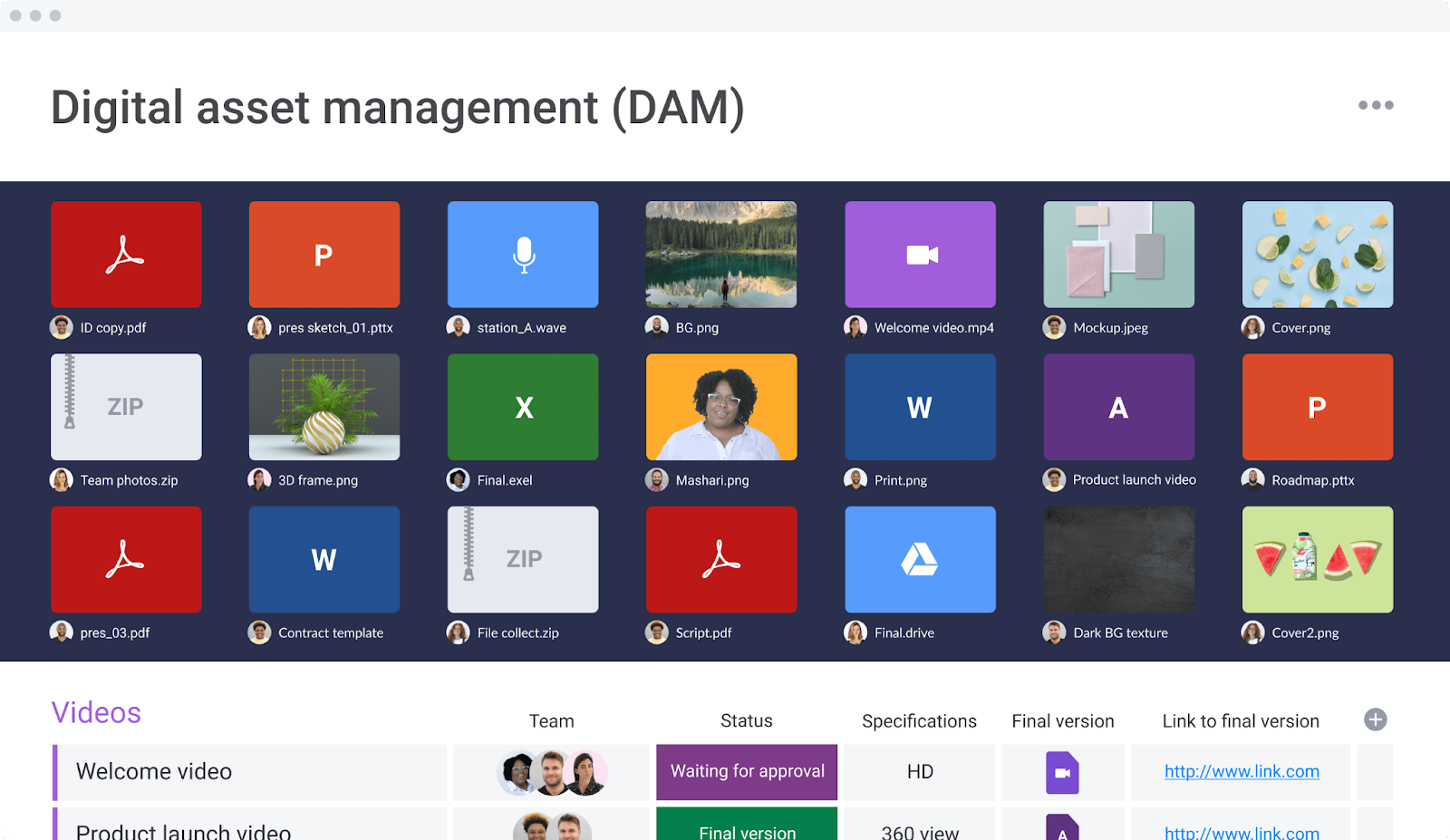
Task: Open the Team photos.zip archive tile
Action: pos(126,407)
